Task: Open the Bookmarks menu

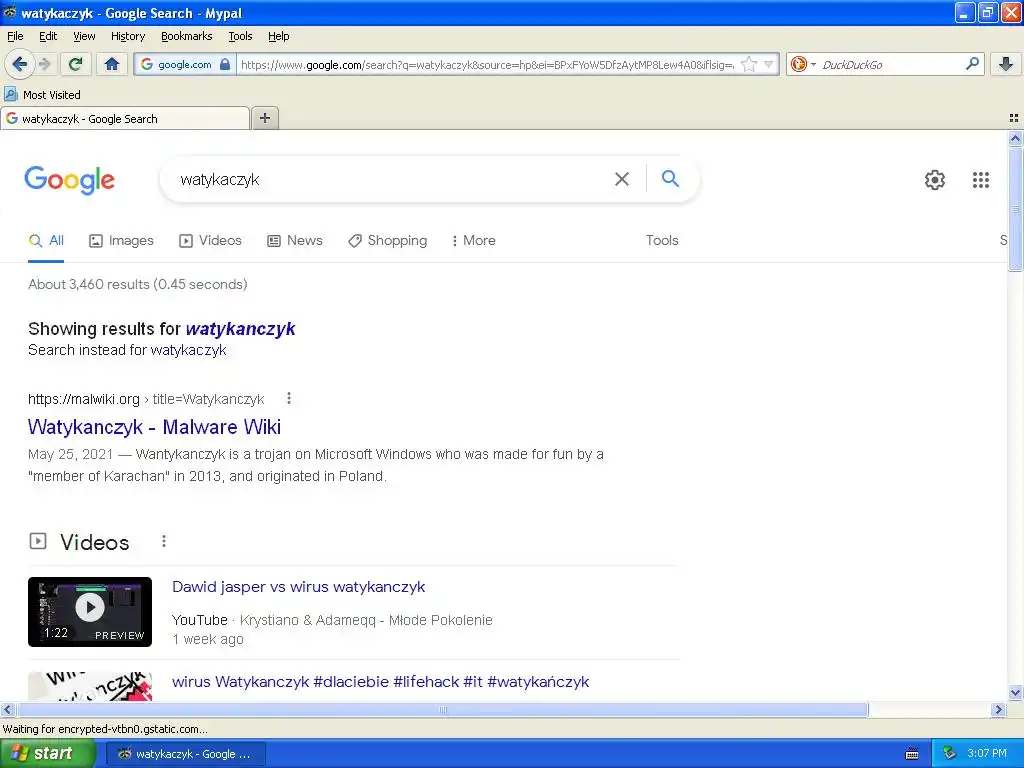Action: pos(187,36)
